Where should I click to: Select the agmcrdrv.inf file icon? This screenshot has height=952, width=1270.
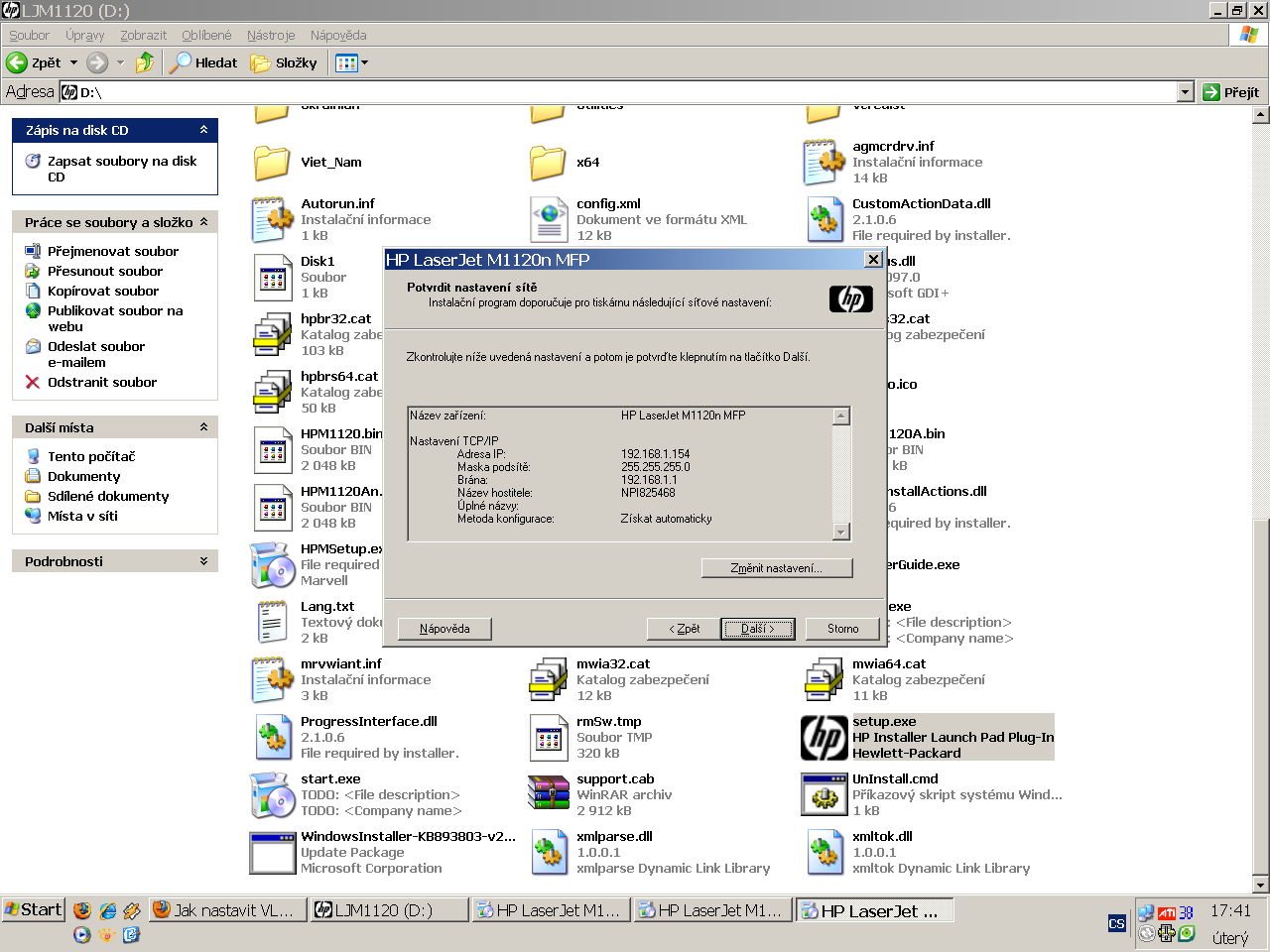pyautogui.click(x=823, y=163)
